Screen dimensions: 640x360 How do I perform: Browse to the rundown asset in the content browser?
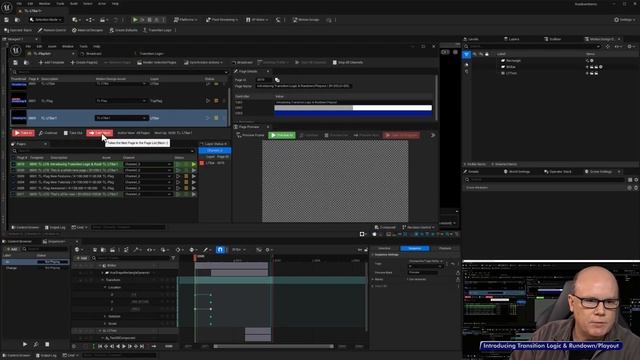pyautogui.click(x=26, y=62)
